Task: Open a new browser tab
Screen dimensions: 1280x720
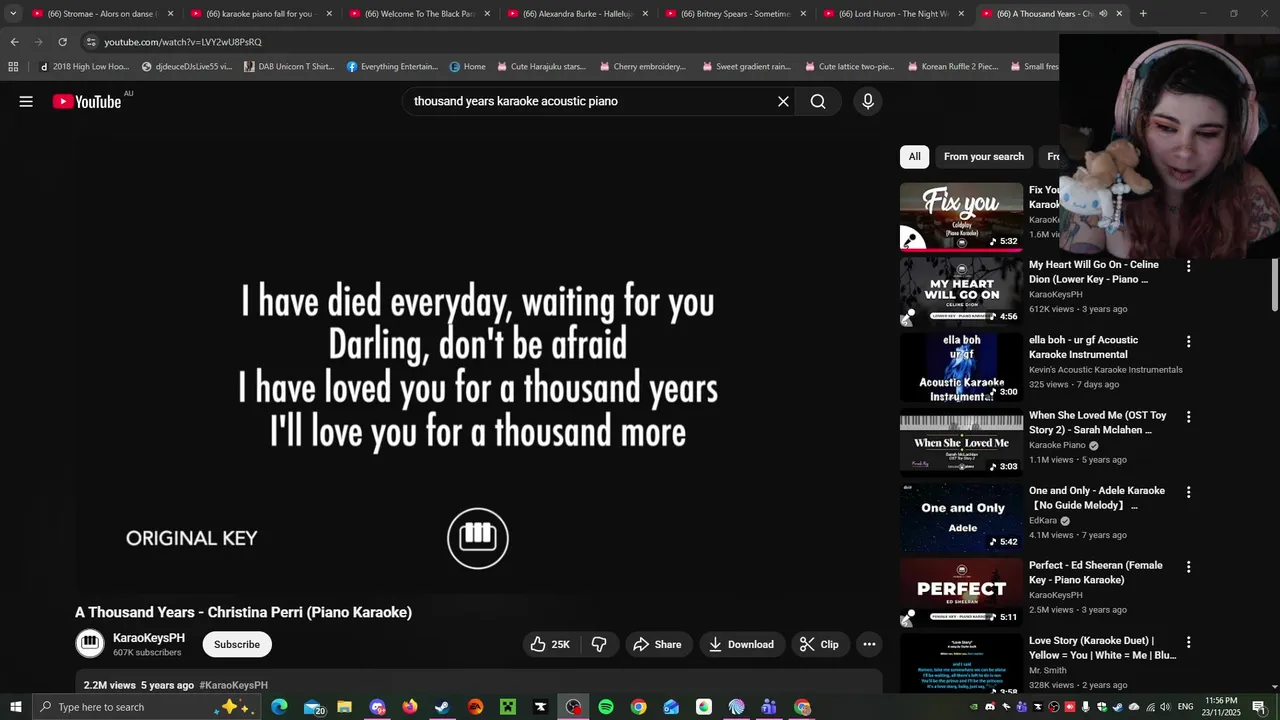Action: coord(1143,14)
